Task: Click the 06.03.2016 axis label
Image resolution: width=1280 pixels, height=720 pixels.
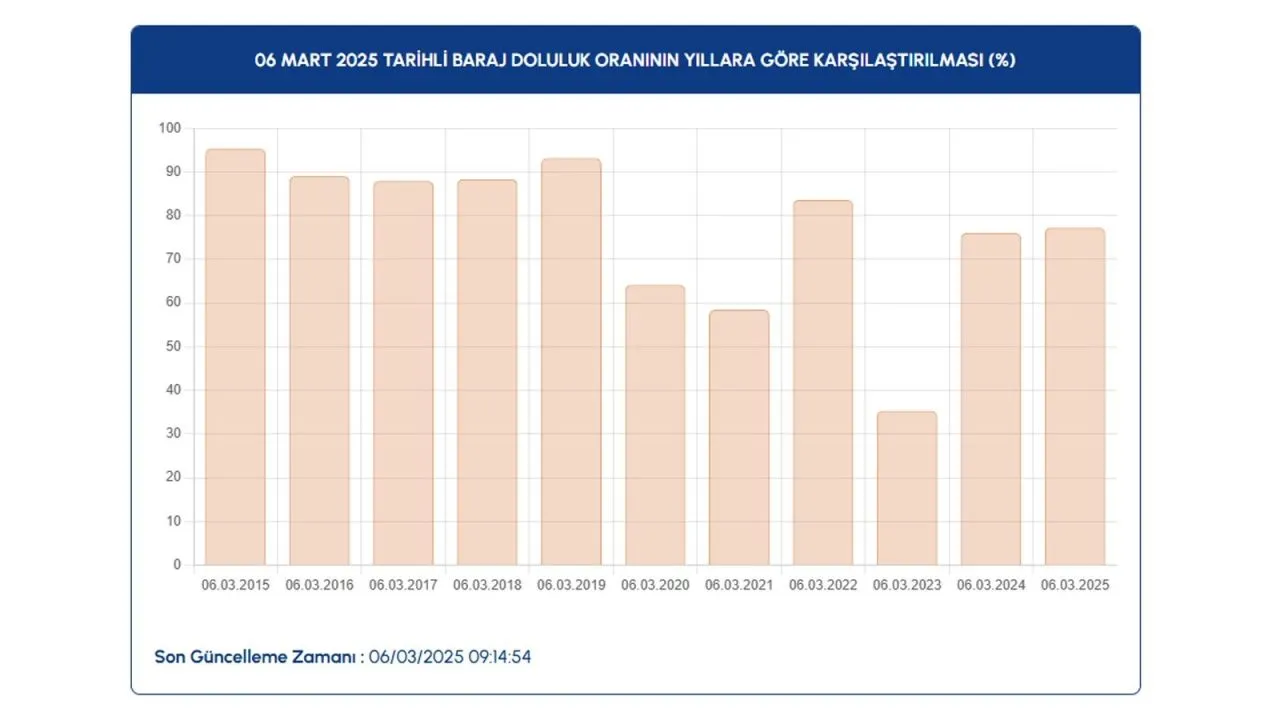Action: click(x=319, y=585)
